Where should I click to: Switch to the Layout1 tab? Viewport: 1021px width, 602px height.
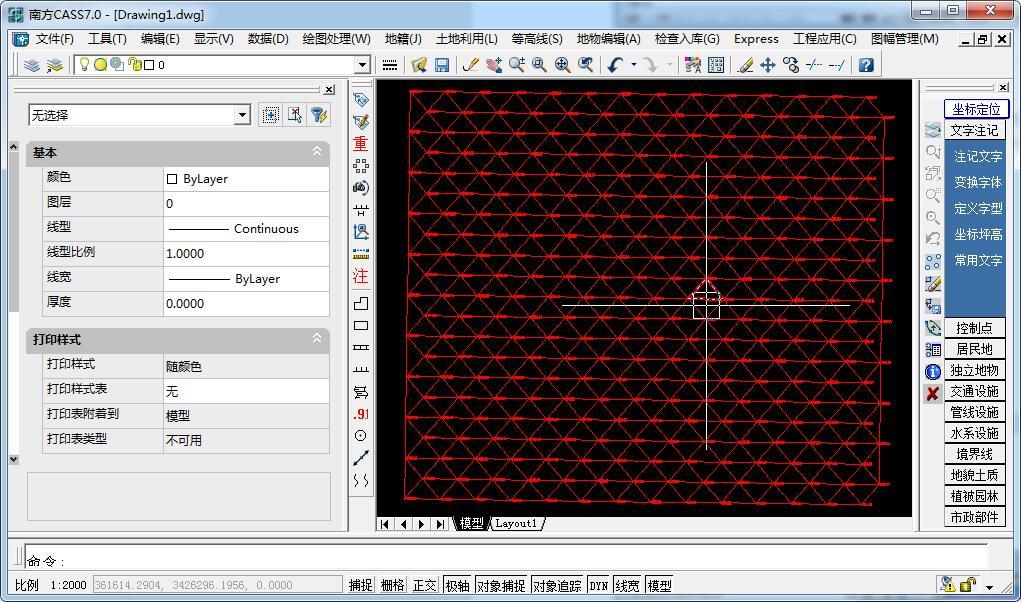[517, 524]
